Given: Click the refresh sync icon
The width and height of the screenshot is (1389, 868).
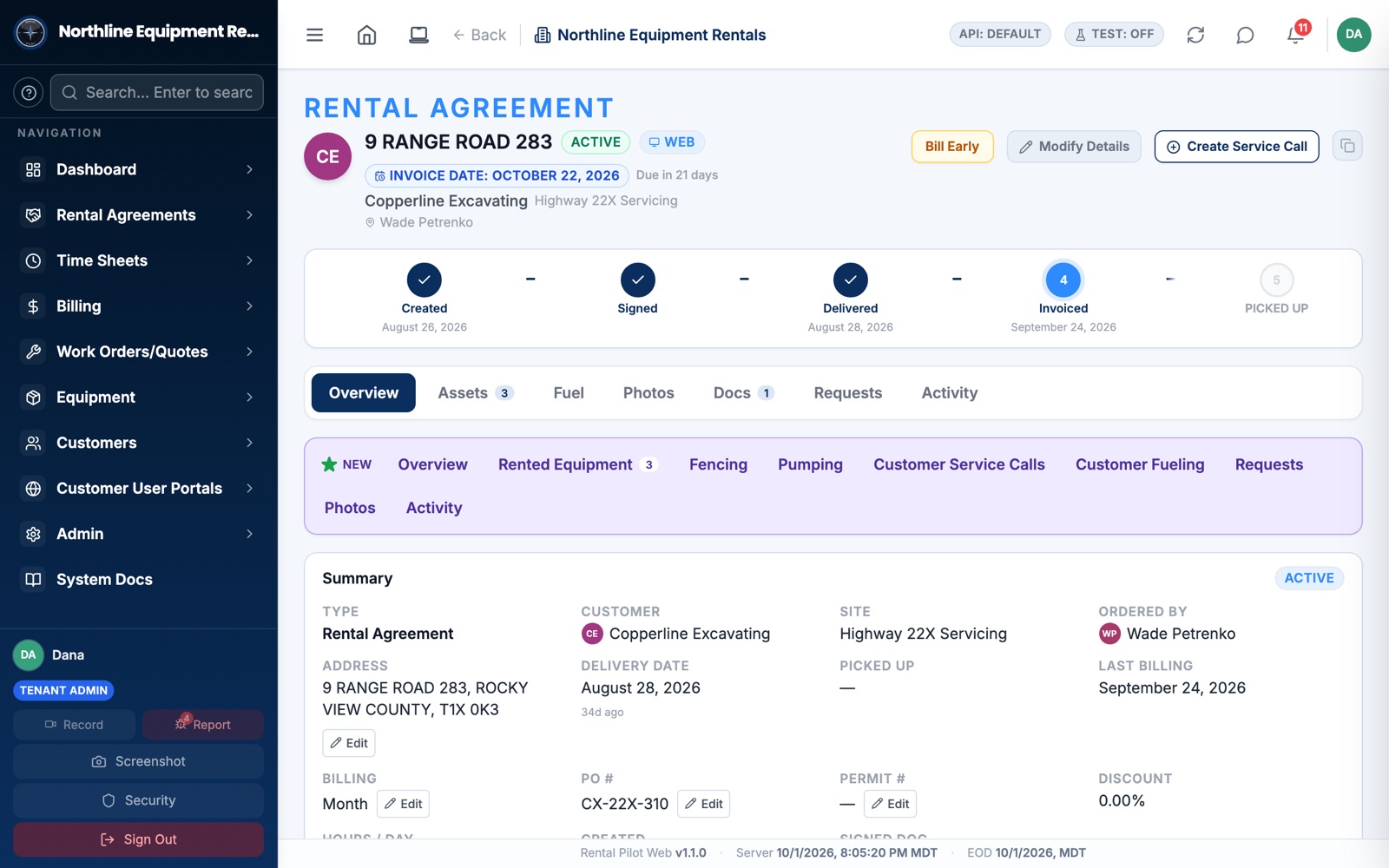Looking at the screenshot, I should [1195, 35].
